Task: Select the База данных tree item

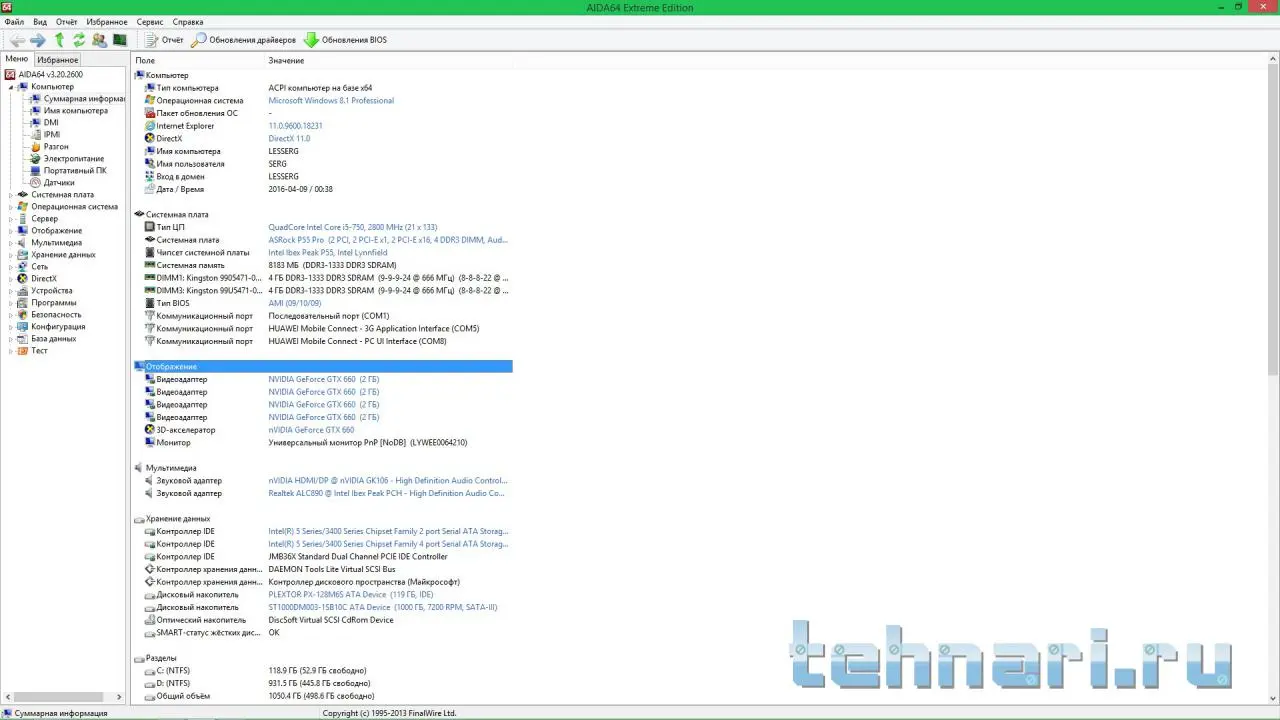Action: [x=53, y=339]
